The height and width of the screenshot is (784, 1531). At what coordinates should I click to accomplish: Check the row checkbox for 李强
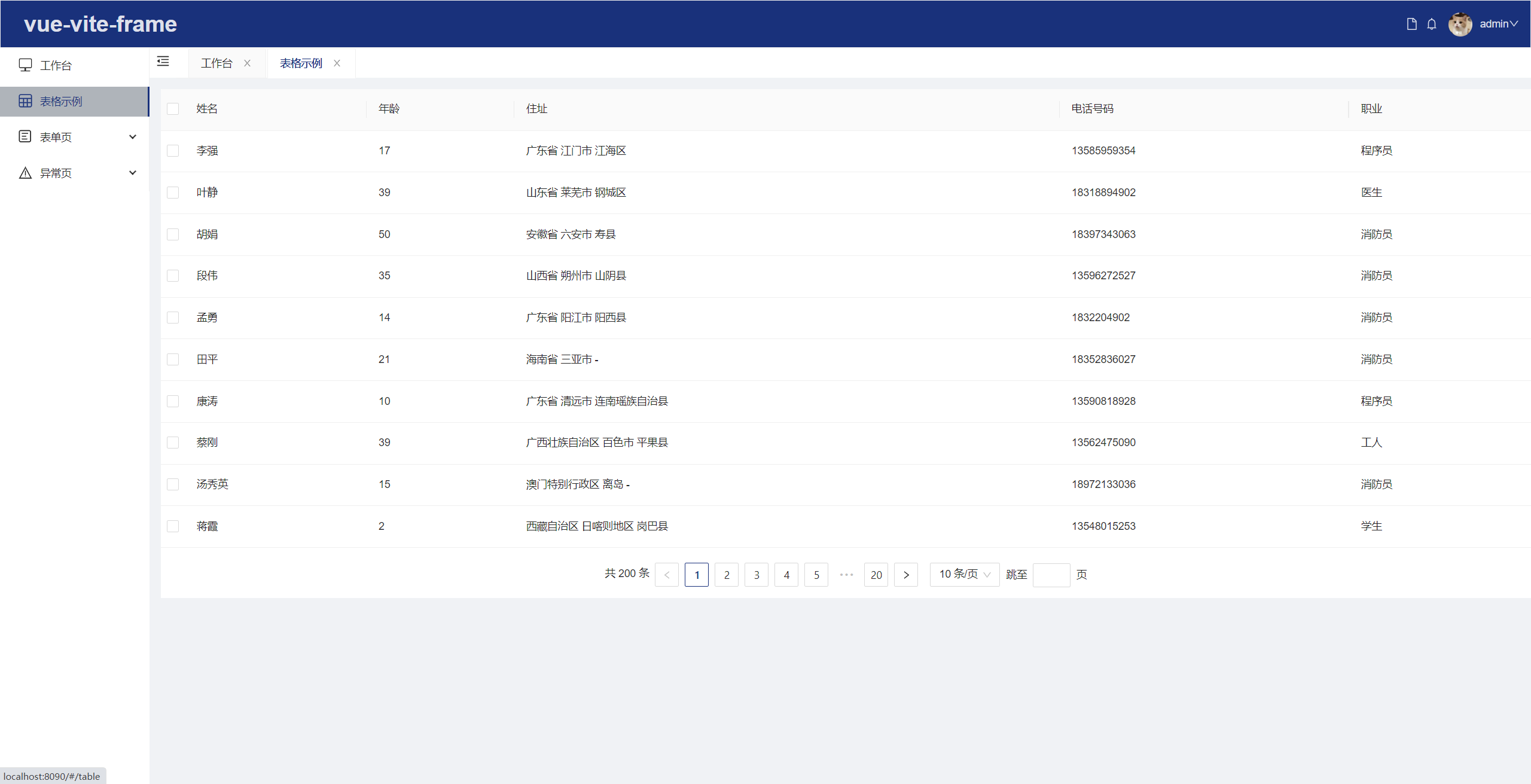(x=173, y=151)
